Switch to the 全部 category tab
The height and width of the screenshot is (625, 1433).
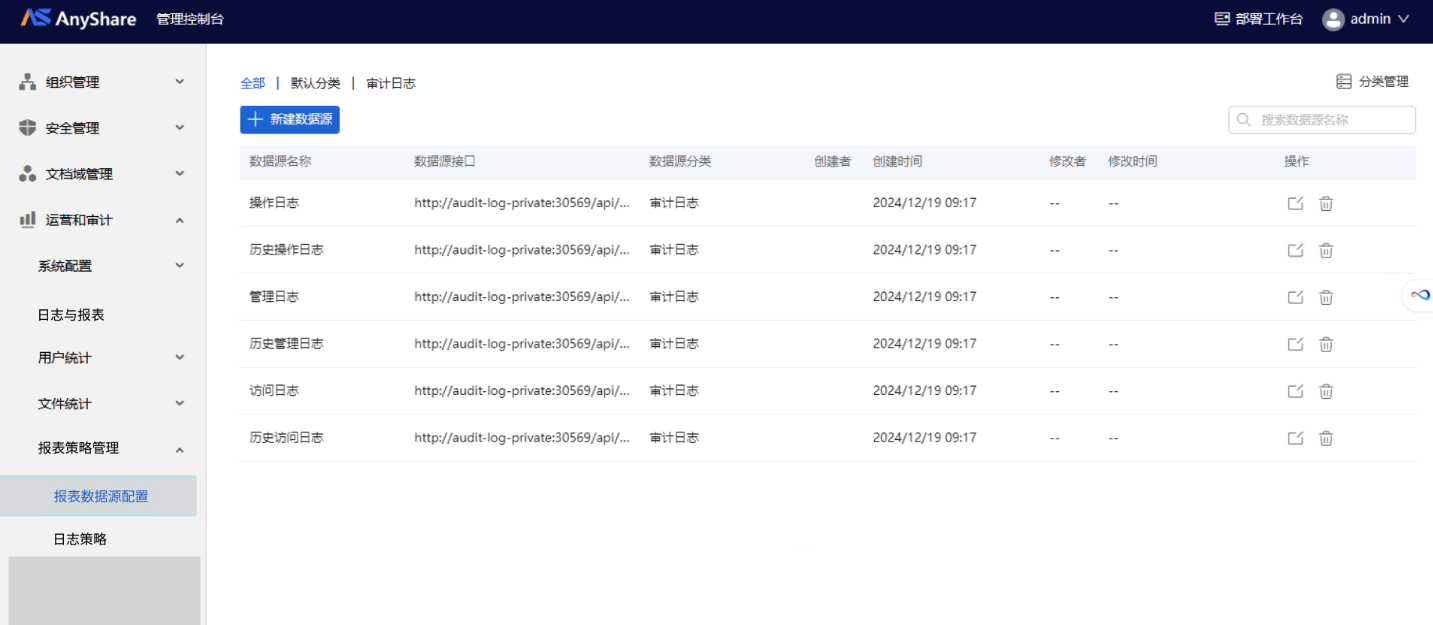coord(253,84)
